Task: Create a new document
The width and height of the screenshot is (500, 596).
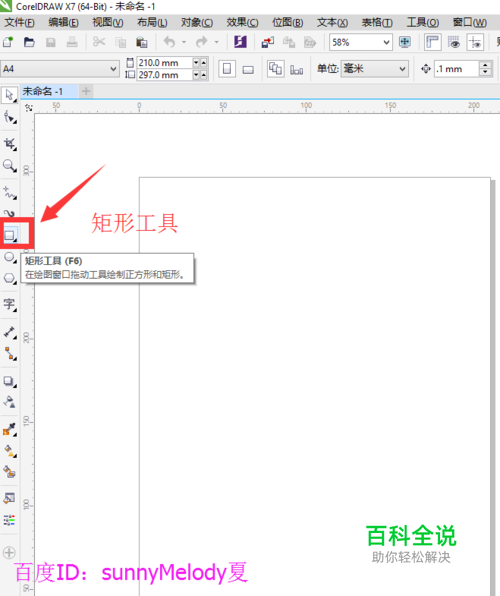Action: click(x=8, y=42)
